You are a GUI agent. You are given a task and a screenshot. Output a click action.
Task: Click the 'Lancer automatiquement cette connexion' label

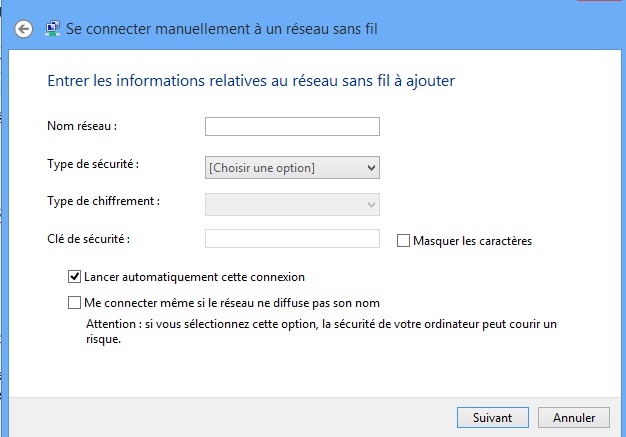pyautogui.click(x=194, y=277)
